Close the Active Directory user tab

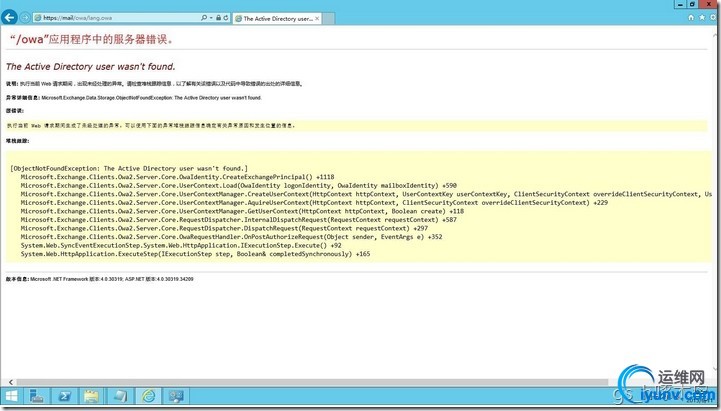pyautogui.click(x=317, y=18)
